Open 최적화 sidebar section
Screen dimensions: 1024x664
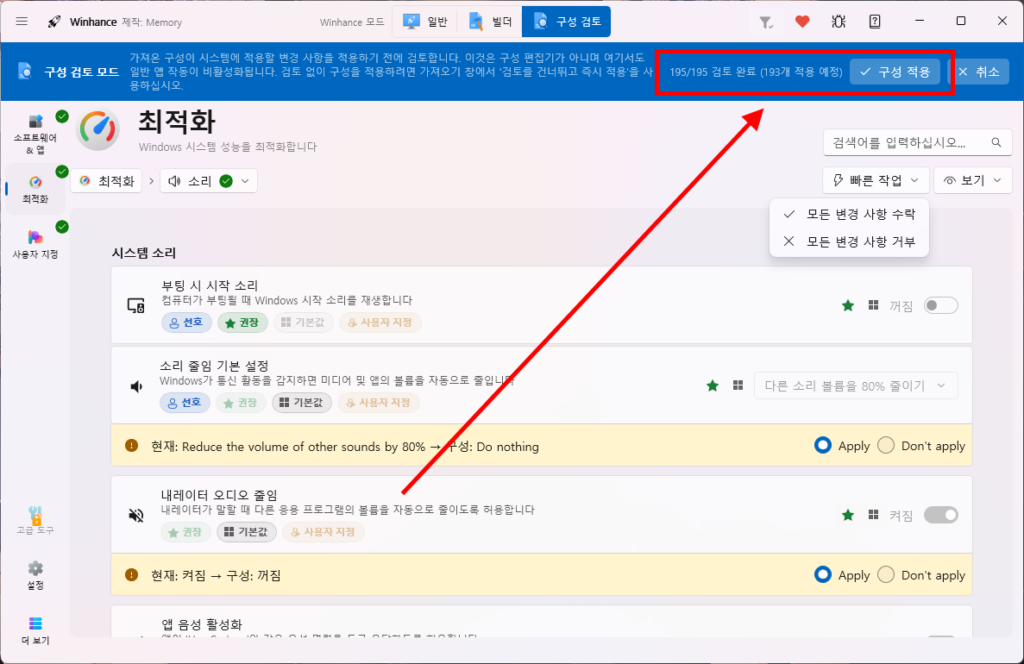point(35,189)
